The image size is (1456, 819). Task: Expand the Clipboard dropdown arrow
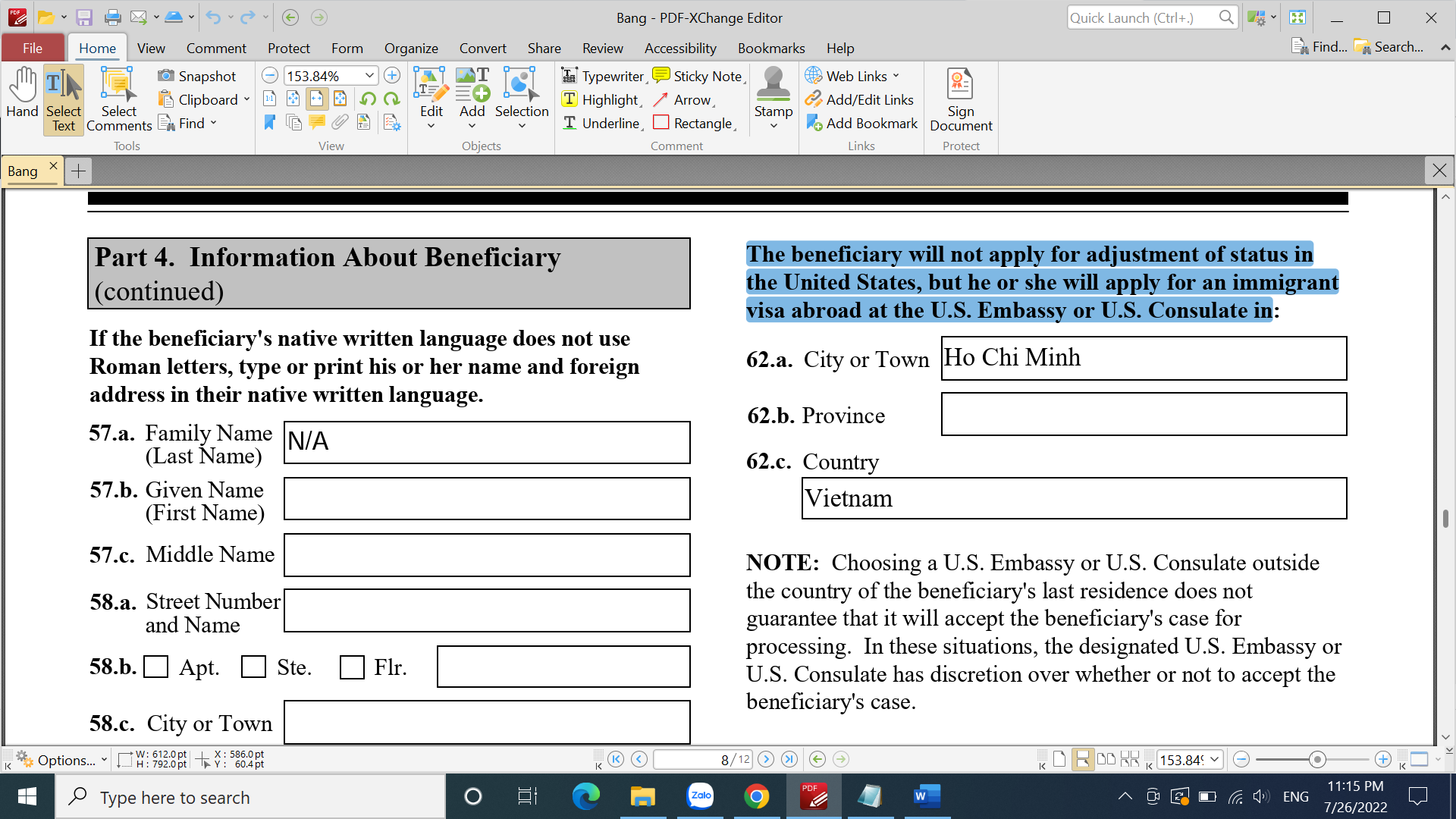pyautogui.click(x=246, y=99)
